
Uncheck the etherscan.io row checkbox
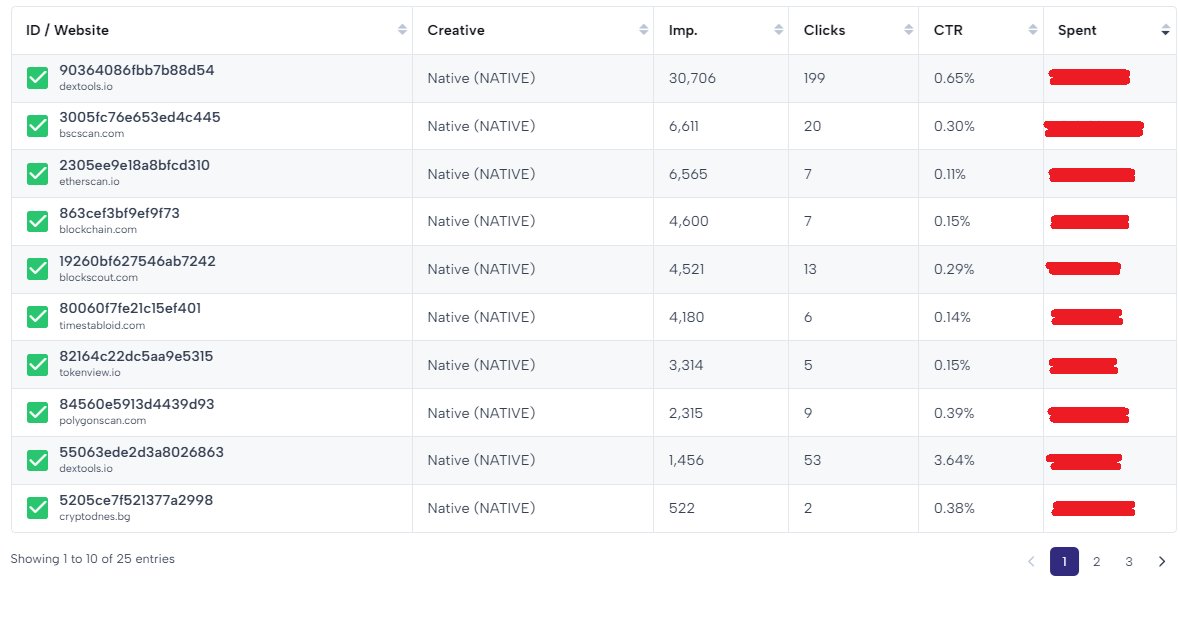pos(38,174)
